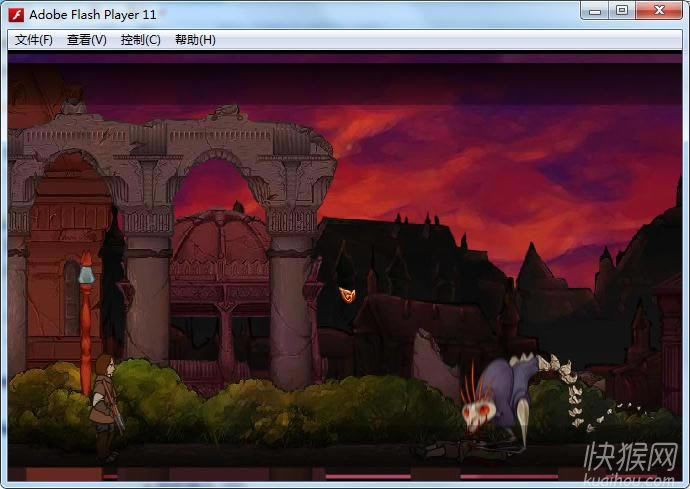Maximize the Flash Player window
The width and height of the screenshot is (690, 489).
(622, 11)
